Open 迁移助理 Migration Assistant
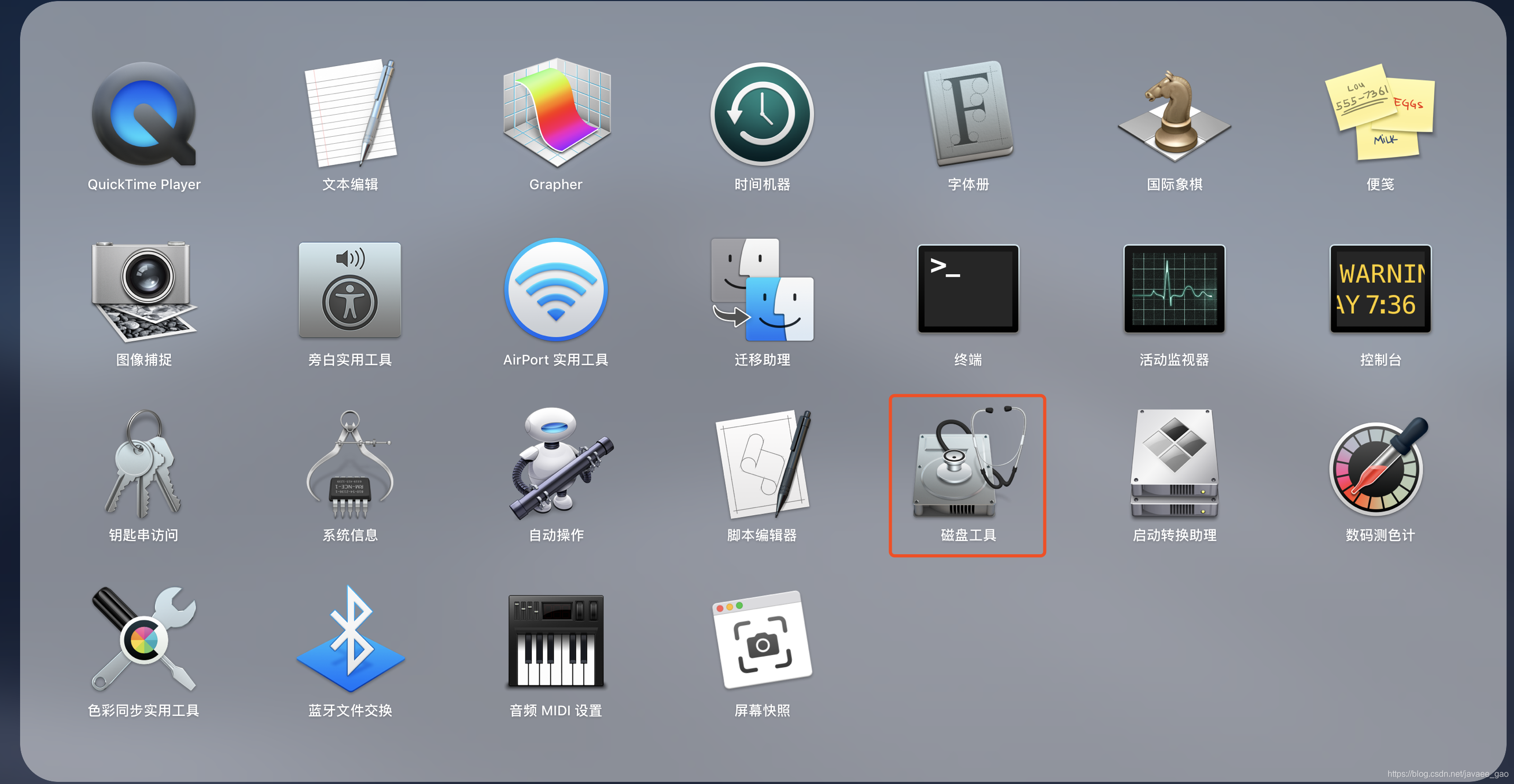This screenshot has width=1514, height=784. pos(762,290)
